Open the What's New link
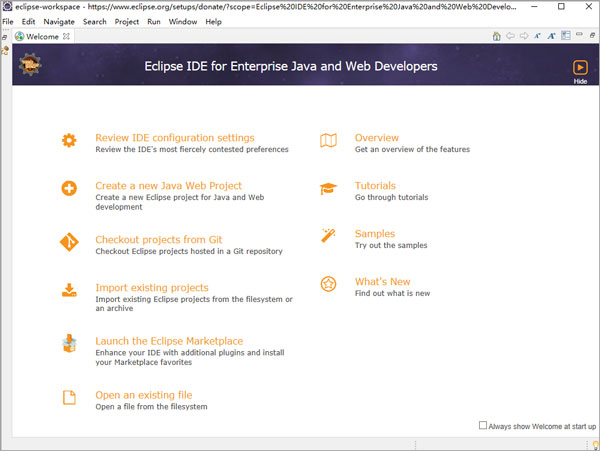The image size is (600, 451). 382,282
